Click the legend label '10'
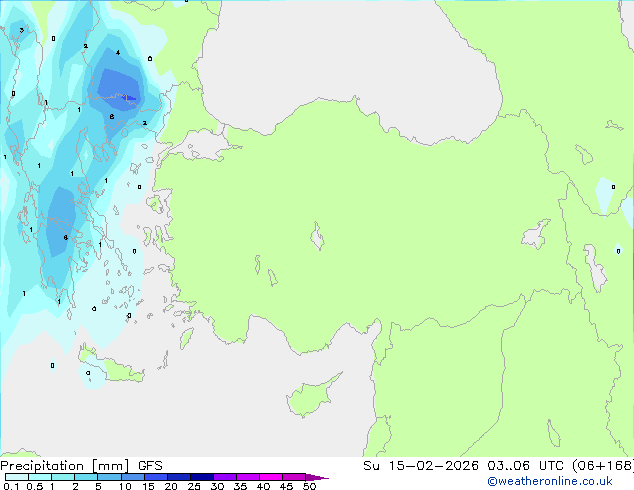Viewport: 634px width, 490px height. point(125,486)
